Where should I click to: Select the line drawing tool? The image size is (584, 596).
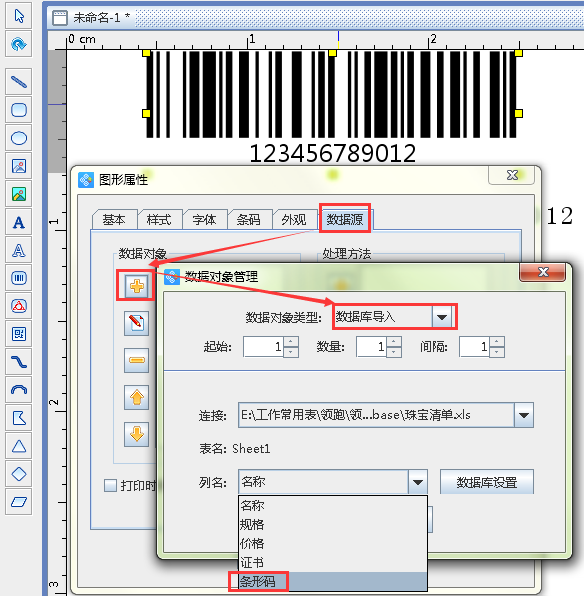coord(19,82)
